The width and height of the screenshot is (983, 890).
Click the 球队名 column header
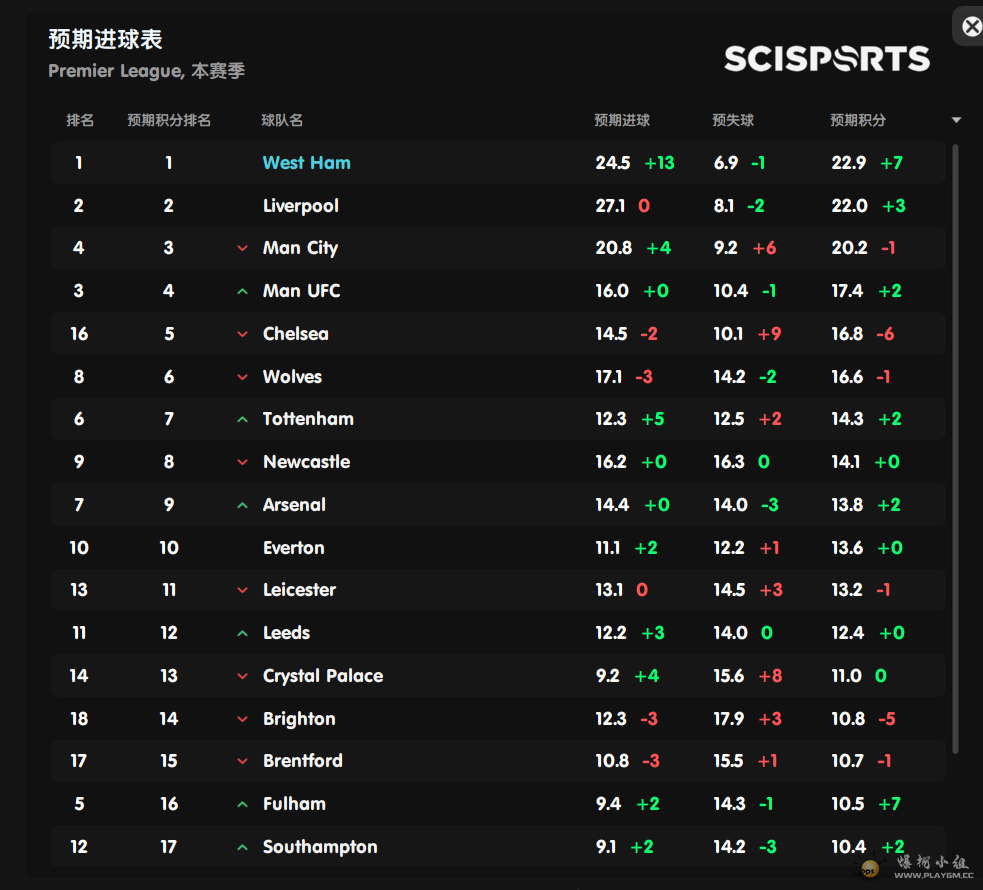pyautogui.click(x=282, y=120)
